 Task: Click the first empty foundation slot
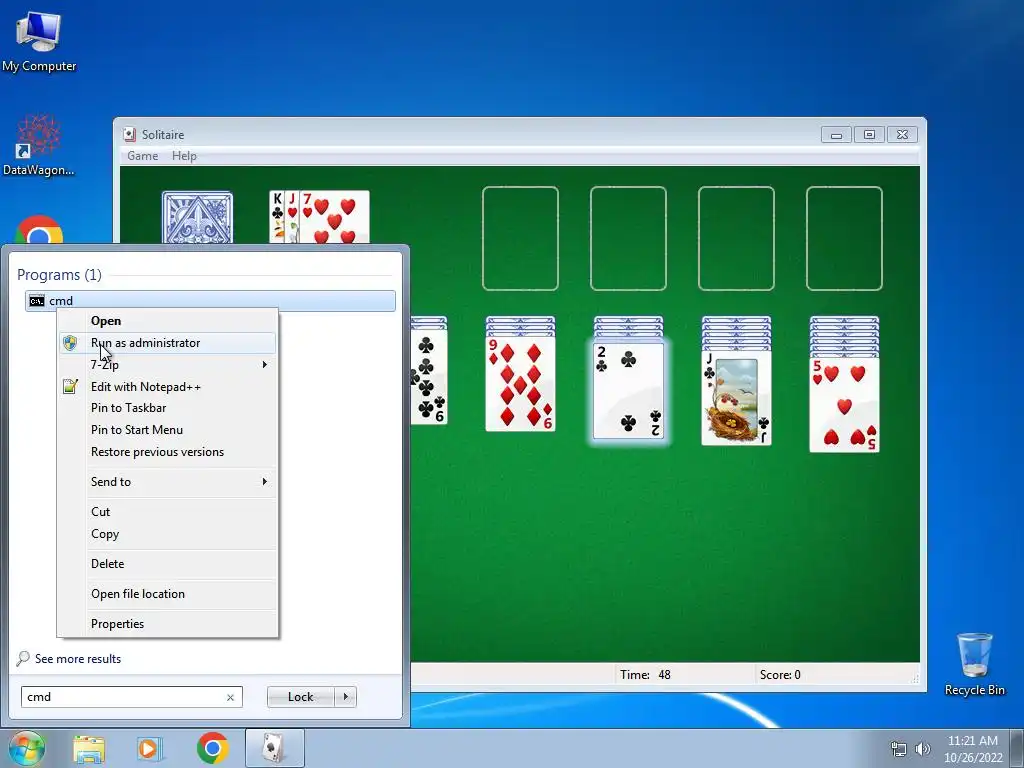click(x=520, y=238)
